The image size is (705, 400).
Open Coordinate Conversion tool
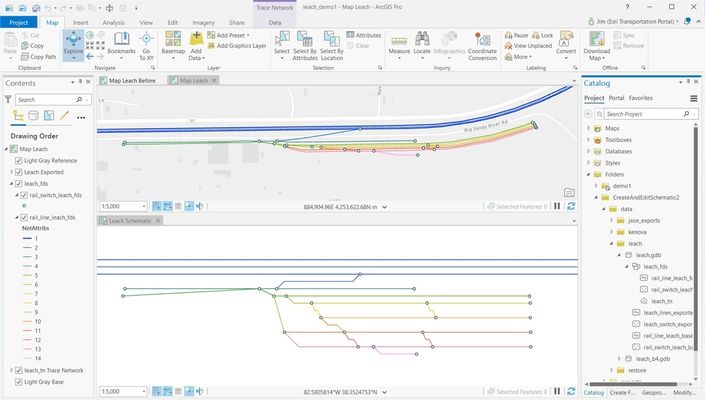482,45
